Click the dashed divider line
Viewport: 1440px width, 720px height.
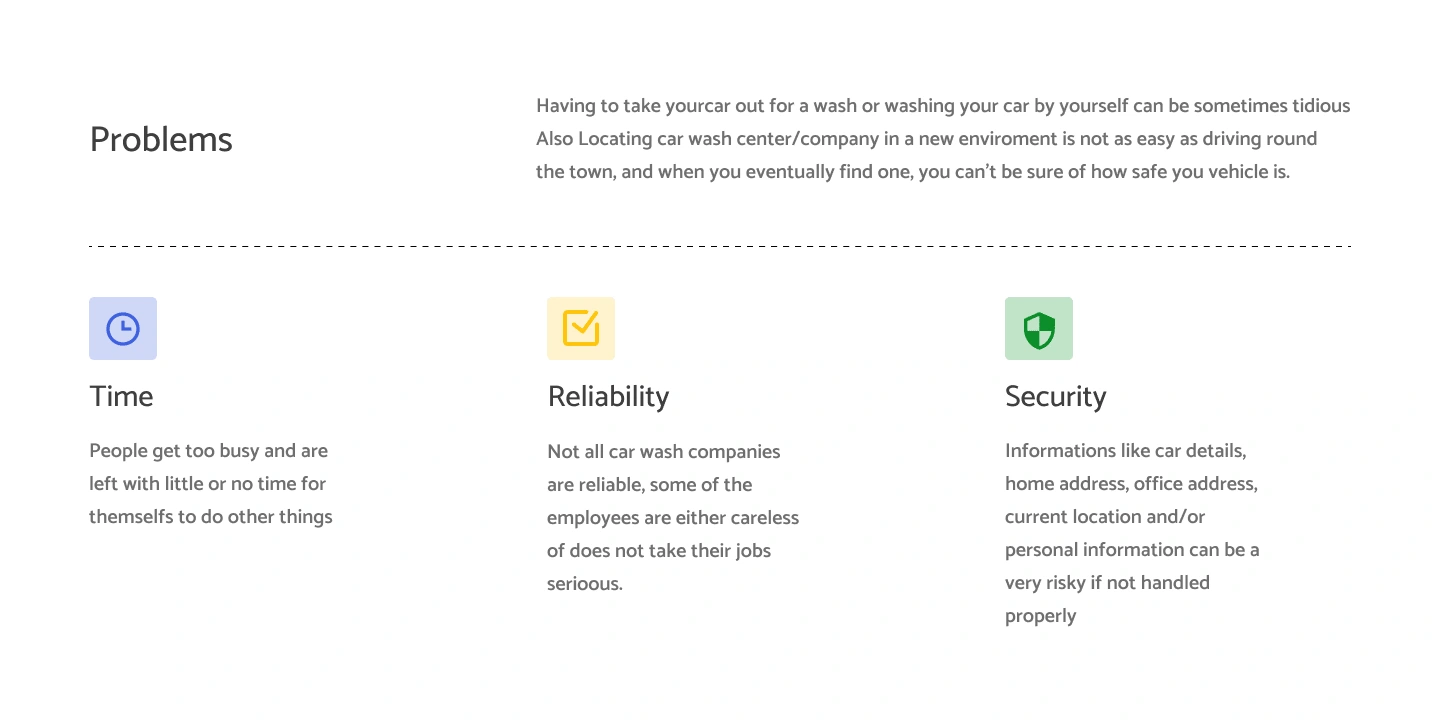point(720,246)
